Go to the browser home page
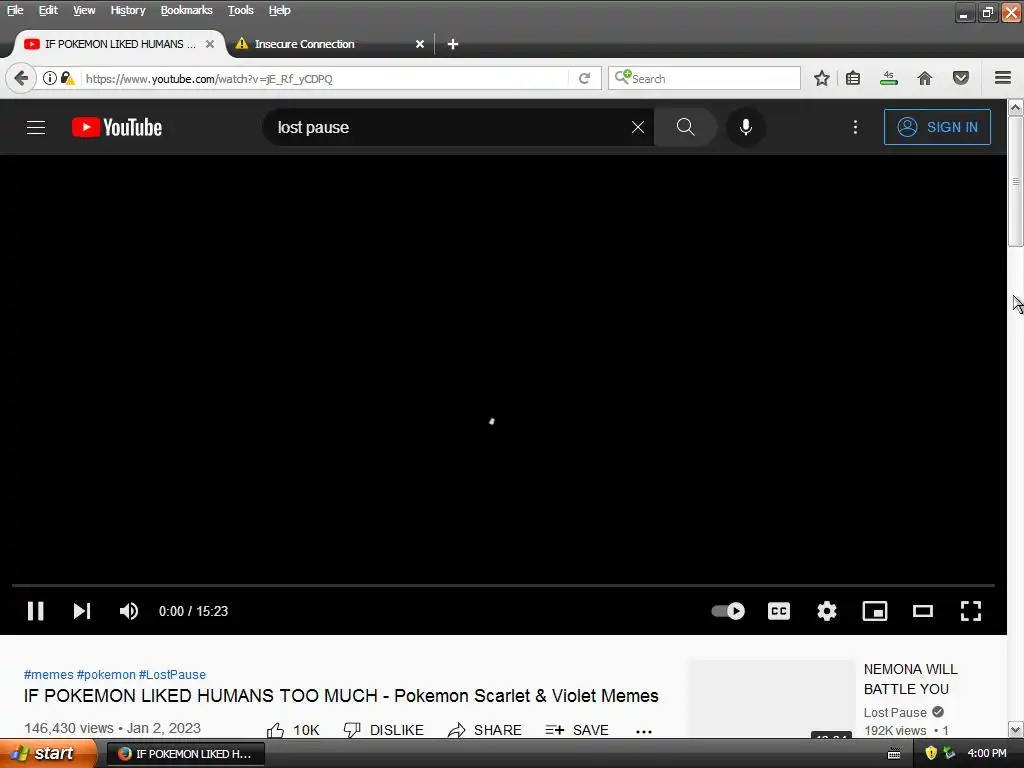The width and height of the screenshot is (1024, 768). [925, 78]
